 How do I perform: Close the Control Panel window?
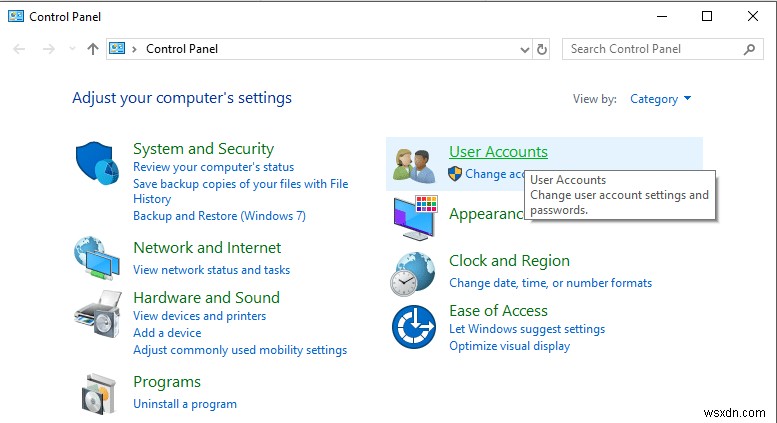(x=753, y=16)
